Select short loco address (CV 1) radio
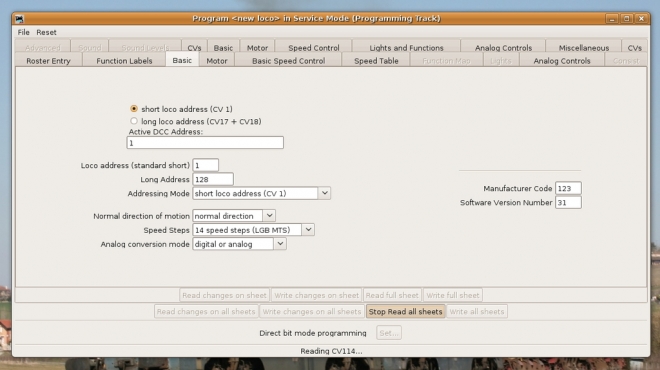 [x=134, y=109]
